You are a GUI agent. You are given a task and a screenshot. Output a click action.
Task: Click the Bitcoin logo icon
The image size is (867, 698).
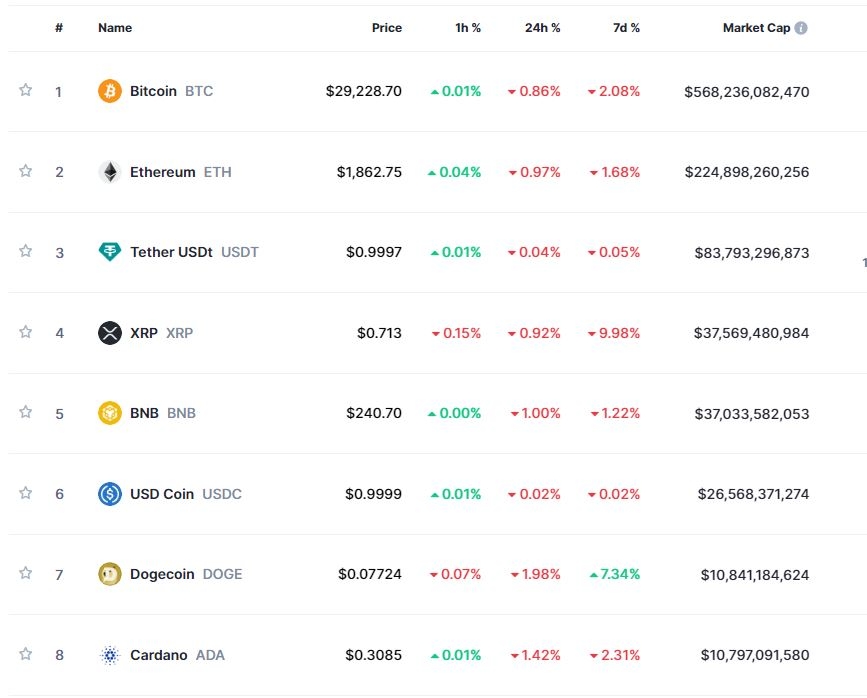pos(110,91)
